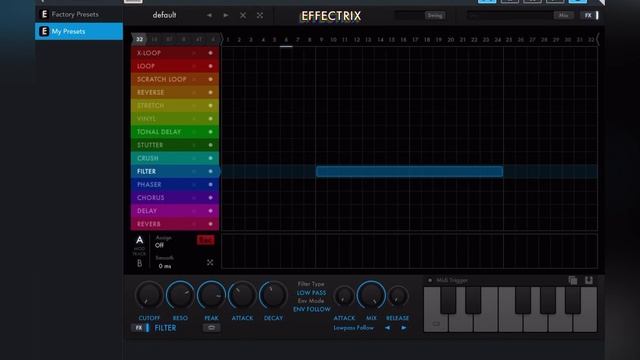
Task: Click the PEAK knob
Action: (x=211, y=295)
